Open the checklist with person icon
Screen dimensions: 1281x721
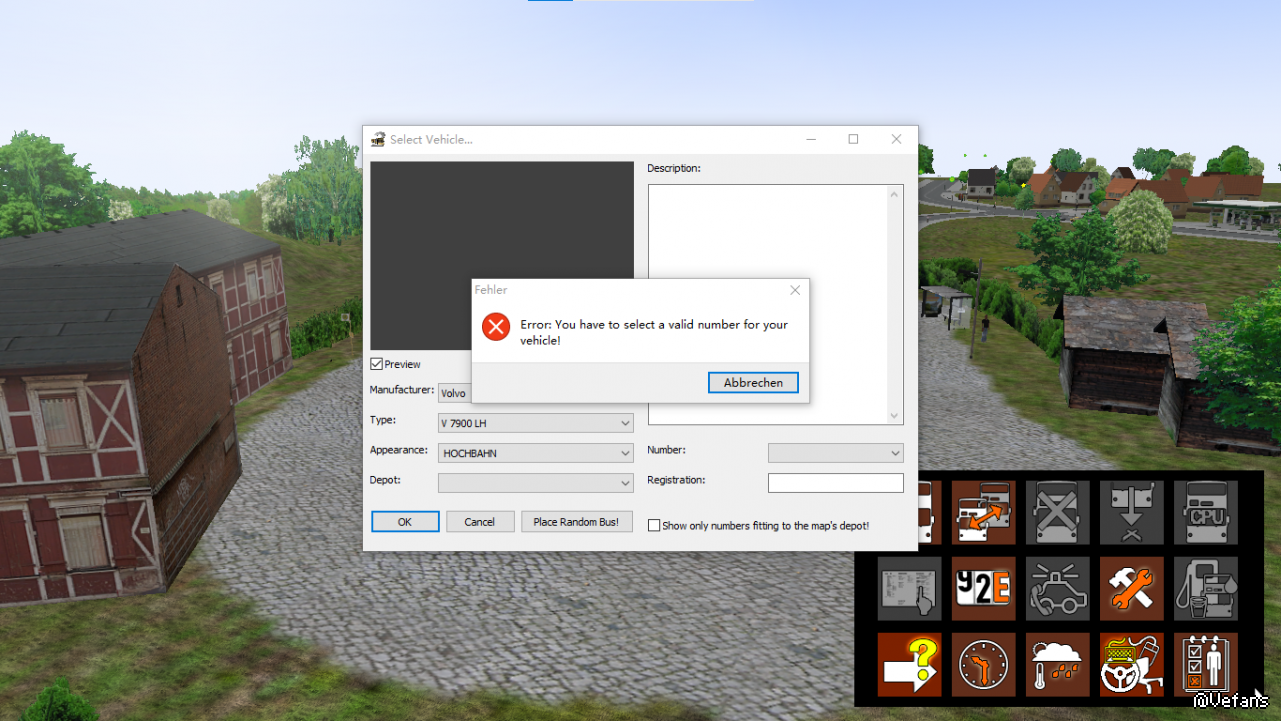1206,664
